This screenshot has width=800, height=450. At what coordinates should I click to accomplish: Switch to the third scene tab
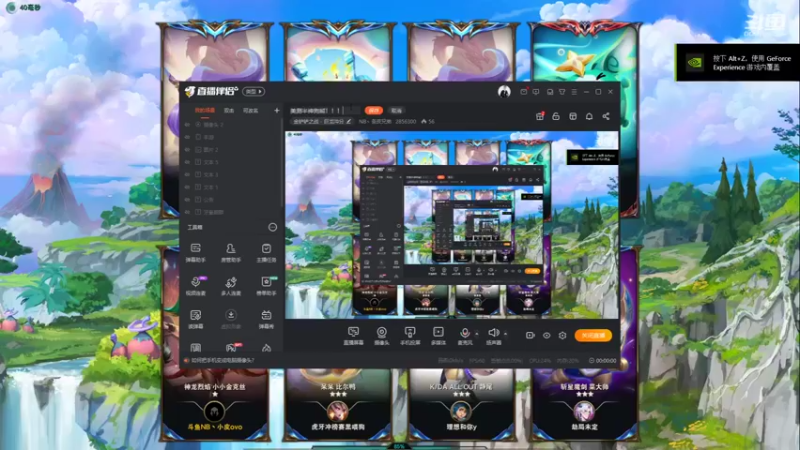[251, 110]
